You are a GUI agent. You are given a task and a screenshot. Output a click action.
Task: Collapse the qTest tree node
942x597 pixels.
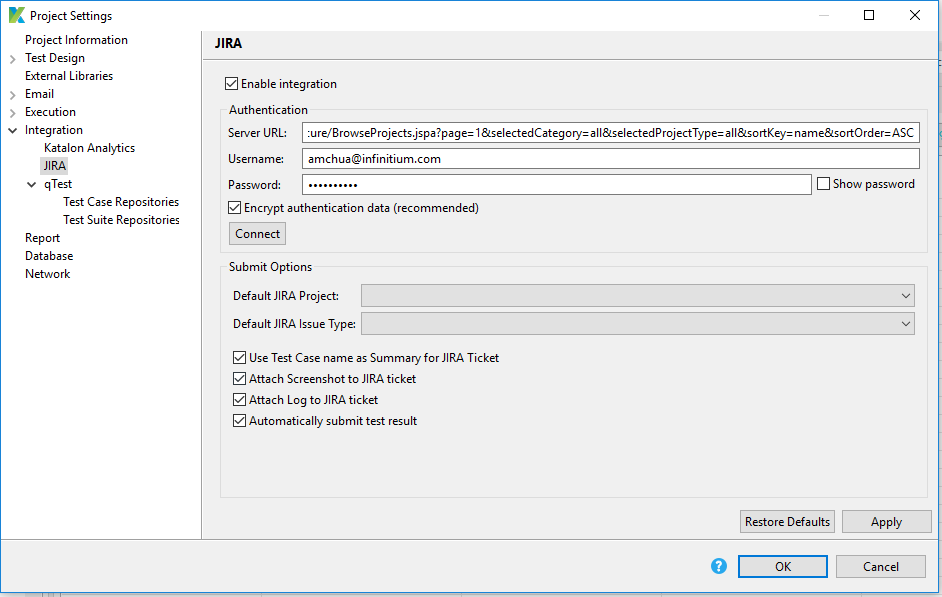coord(32,184)
